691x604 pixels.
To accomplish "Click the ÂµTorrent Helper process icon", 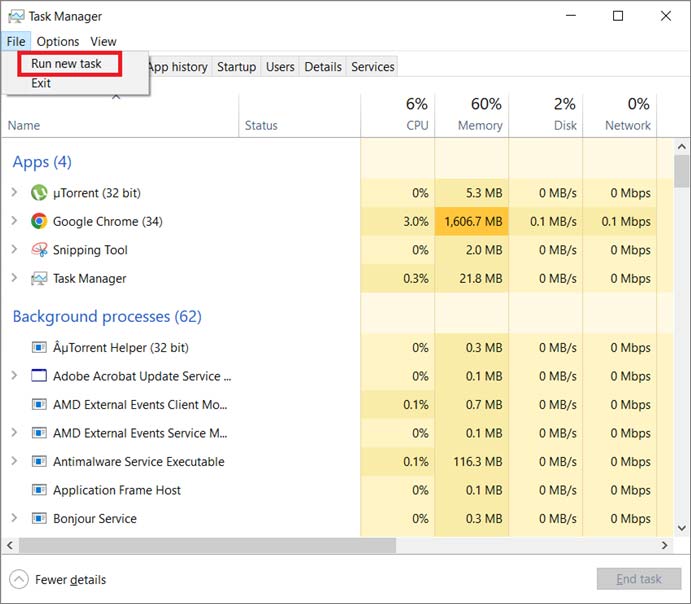I will pos(39,348).
